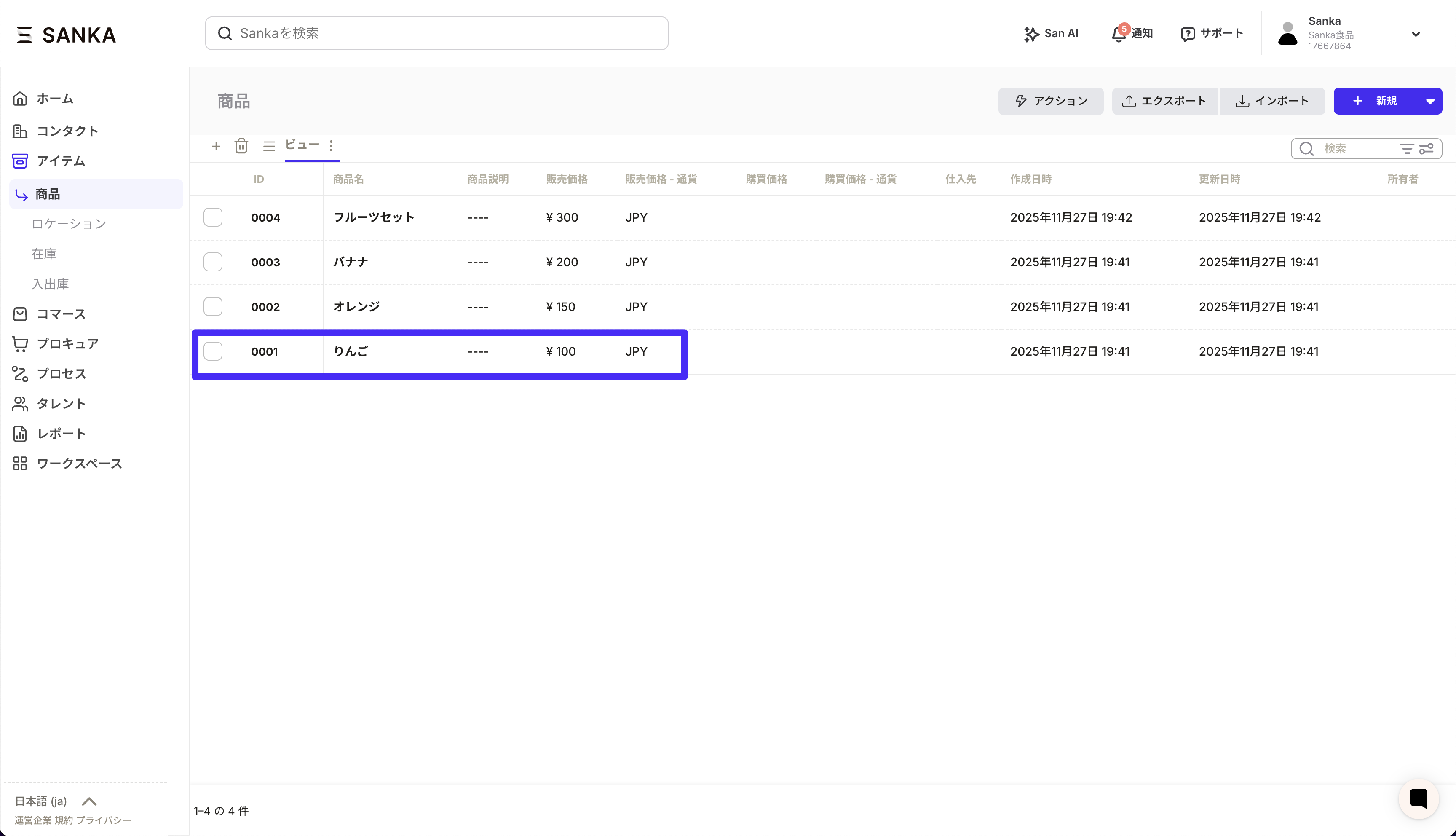Image resolution: width=1456 pixels, height=836 pixels.
Task: Go to 在庫 sidebar item
Action: pyautogui.click(x=44, y=254)
